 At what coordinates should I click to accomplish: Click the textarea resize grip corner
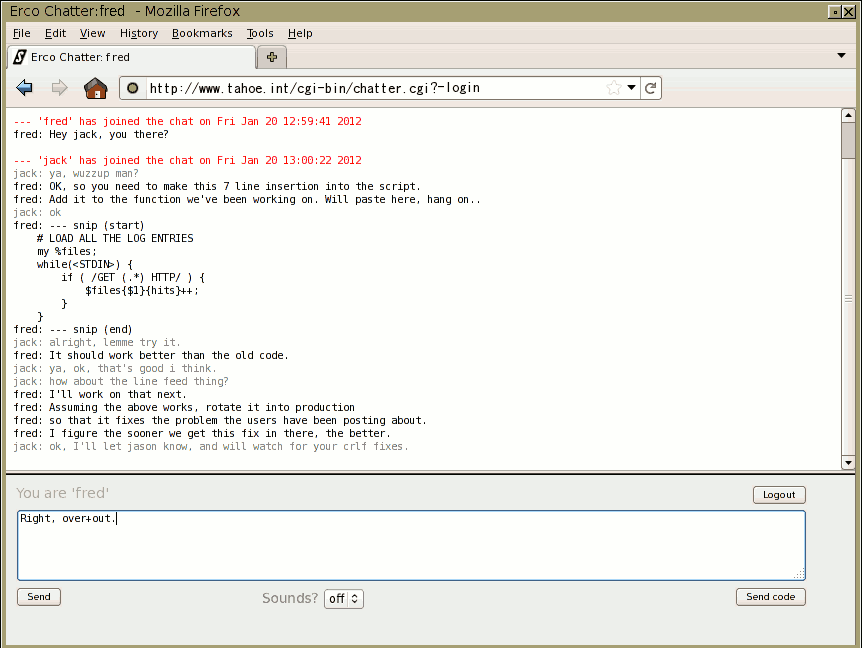tap(800, 574)
